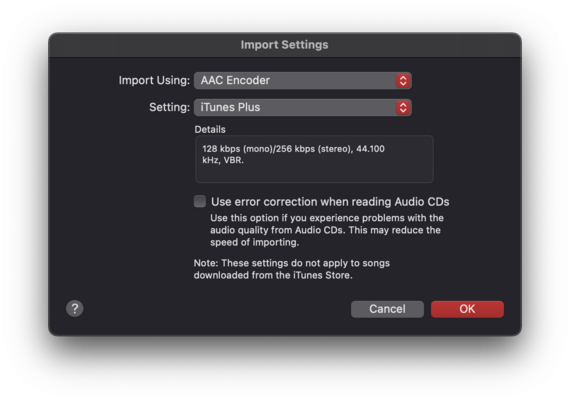Click the 'kHz, VBR.' line in Details
570x400 pixels.
tap(223, 160)
